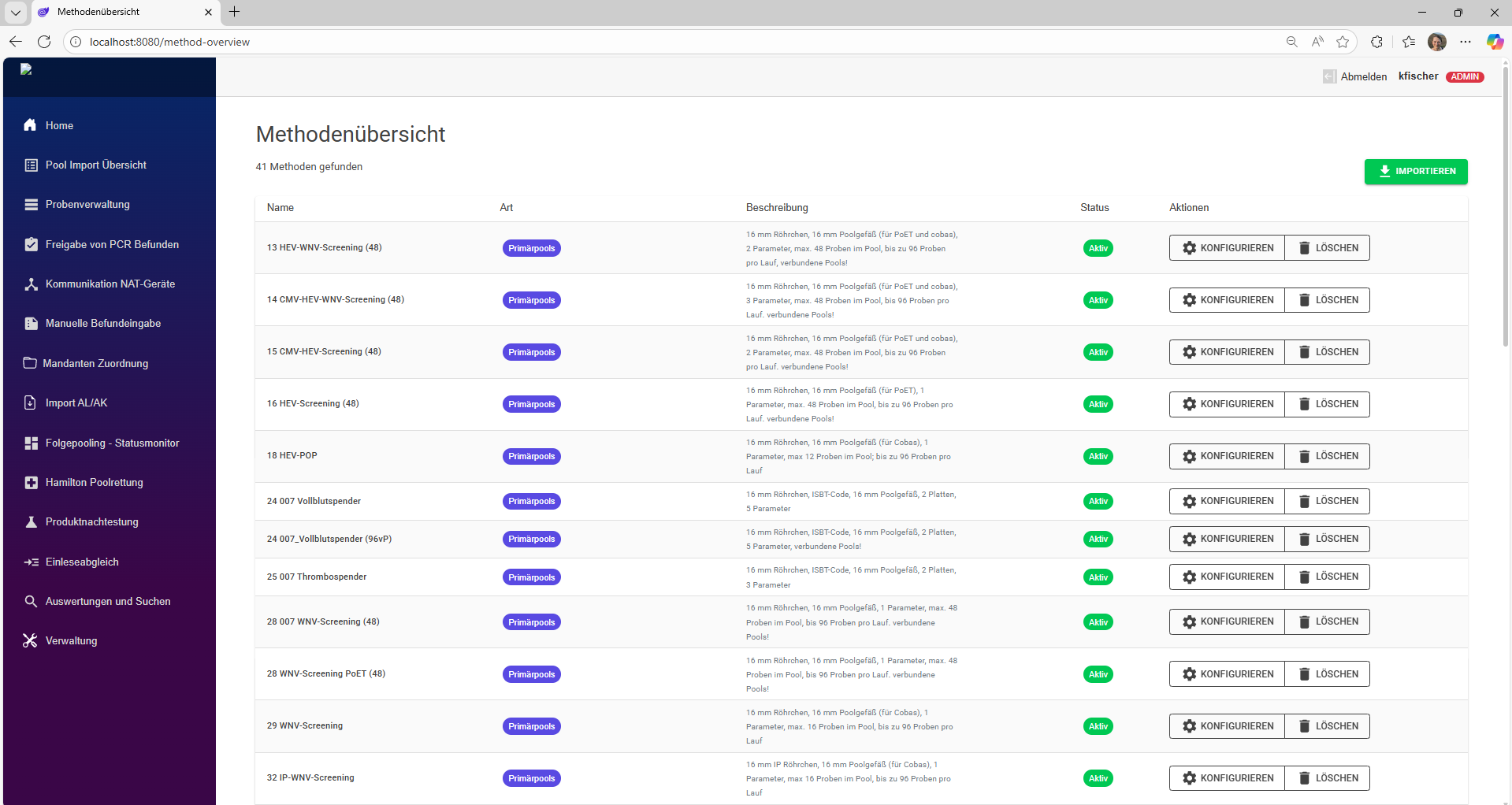
Task: Delete the 18 HEV-POP method
Action: point(1328,456)
